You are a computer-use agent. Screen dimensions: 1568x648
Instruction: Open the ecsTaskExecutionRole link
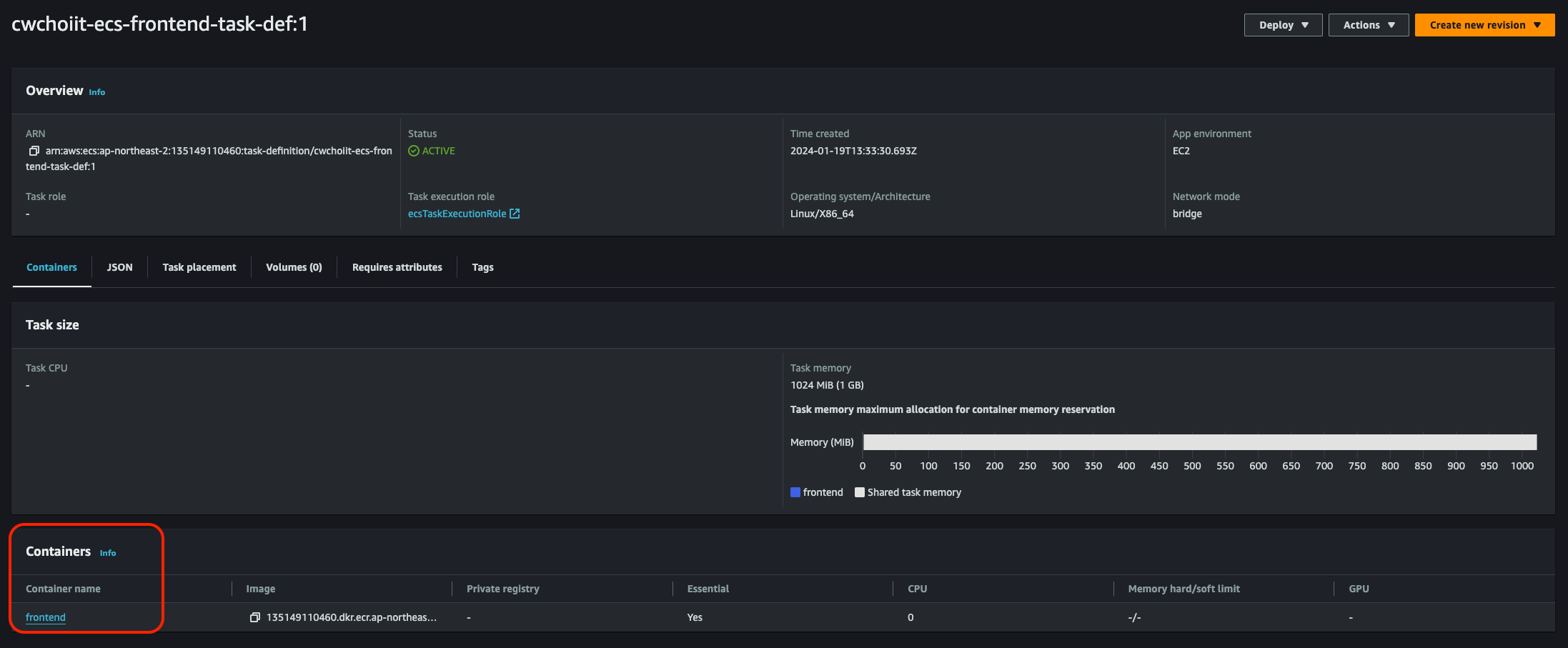point(457,214)
